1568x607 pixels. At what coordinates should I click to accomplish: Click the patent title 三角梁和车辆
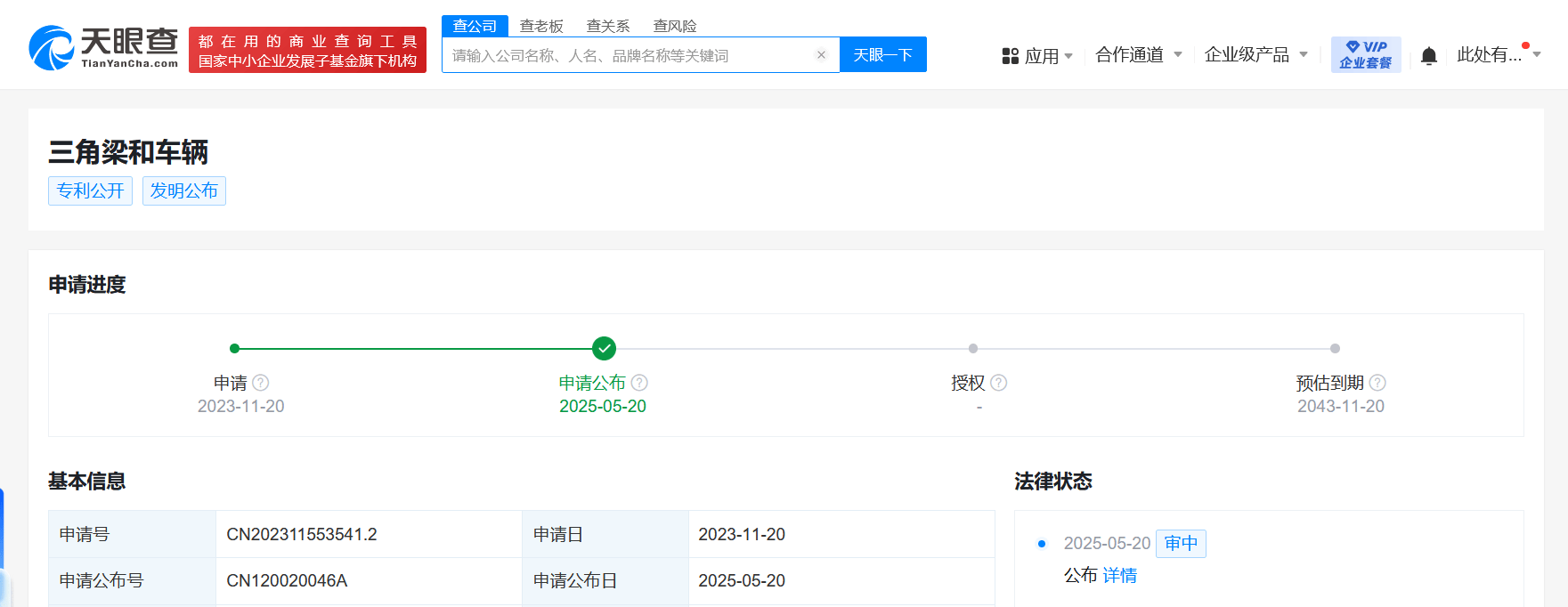[128, 152]
